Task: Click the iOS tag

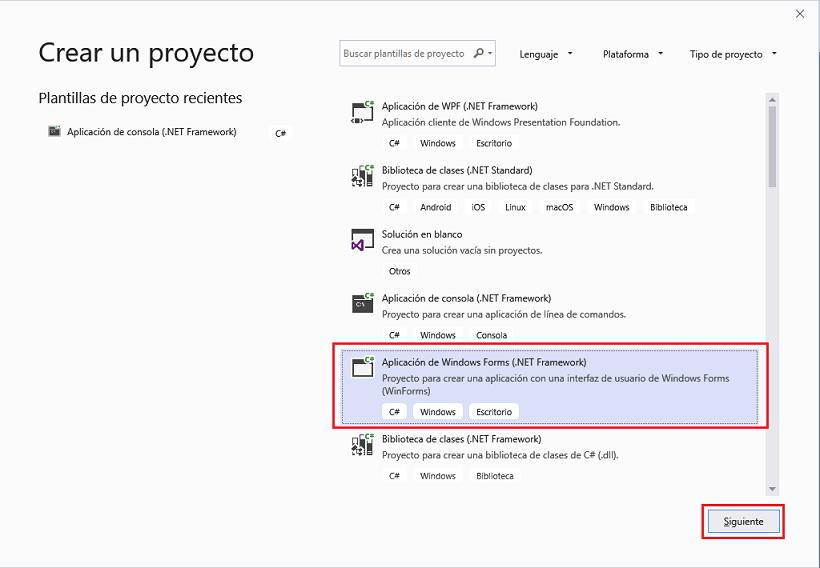Action: click(478, 207)
